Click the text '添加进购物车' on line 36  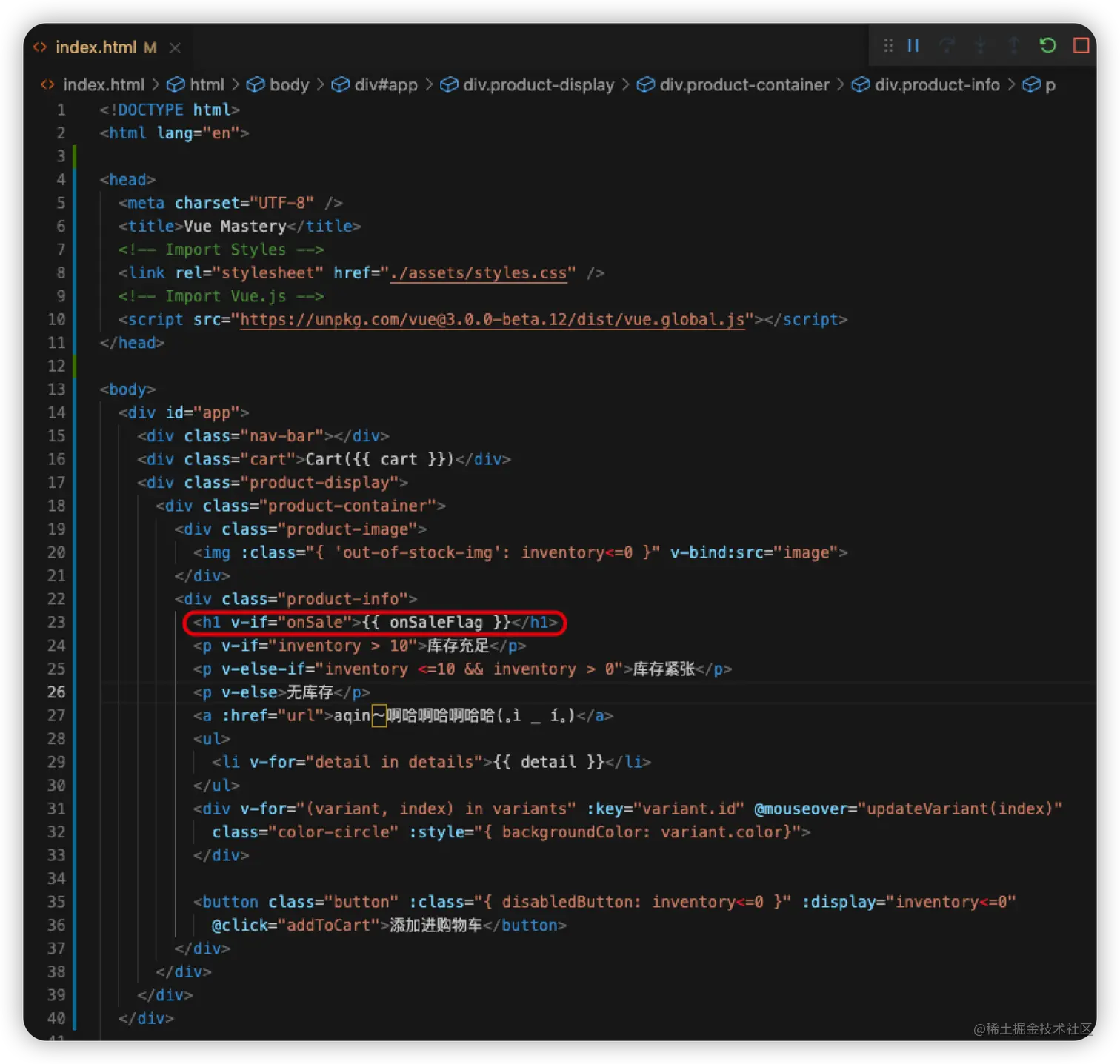pos(436,926)
